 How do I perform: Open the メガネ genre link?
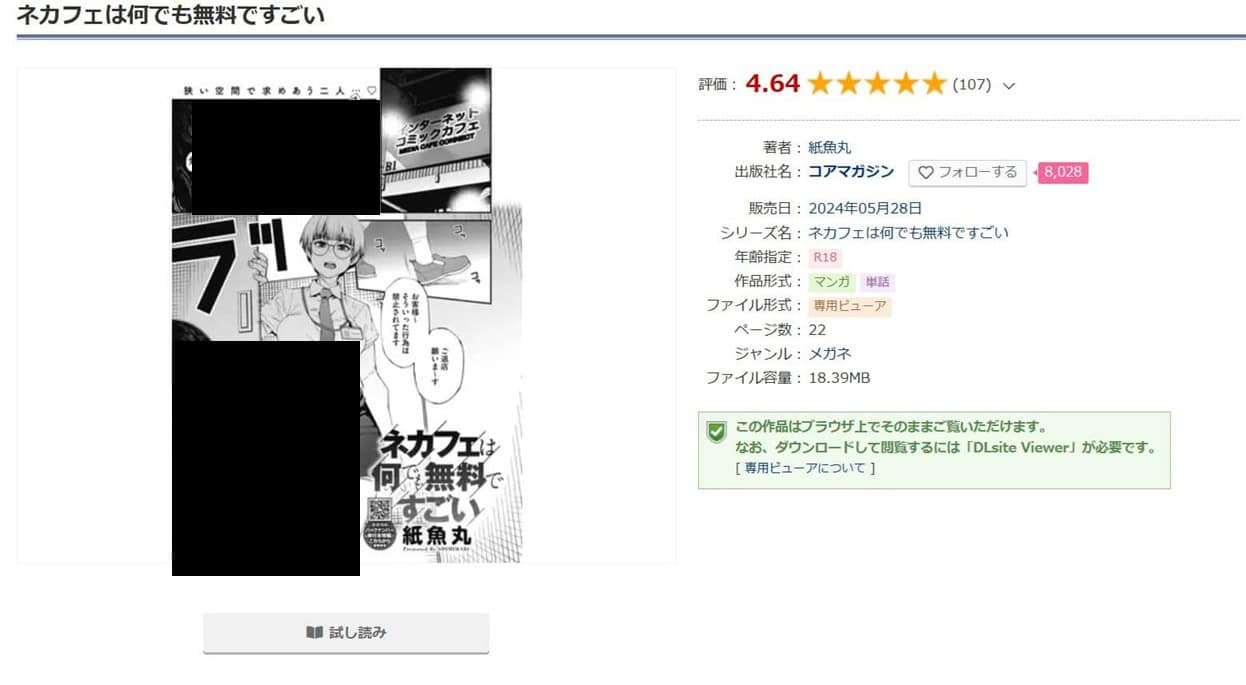[x=830, y=354]
